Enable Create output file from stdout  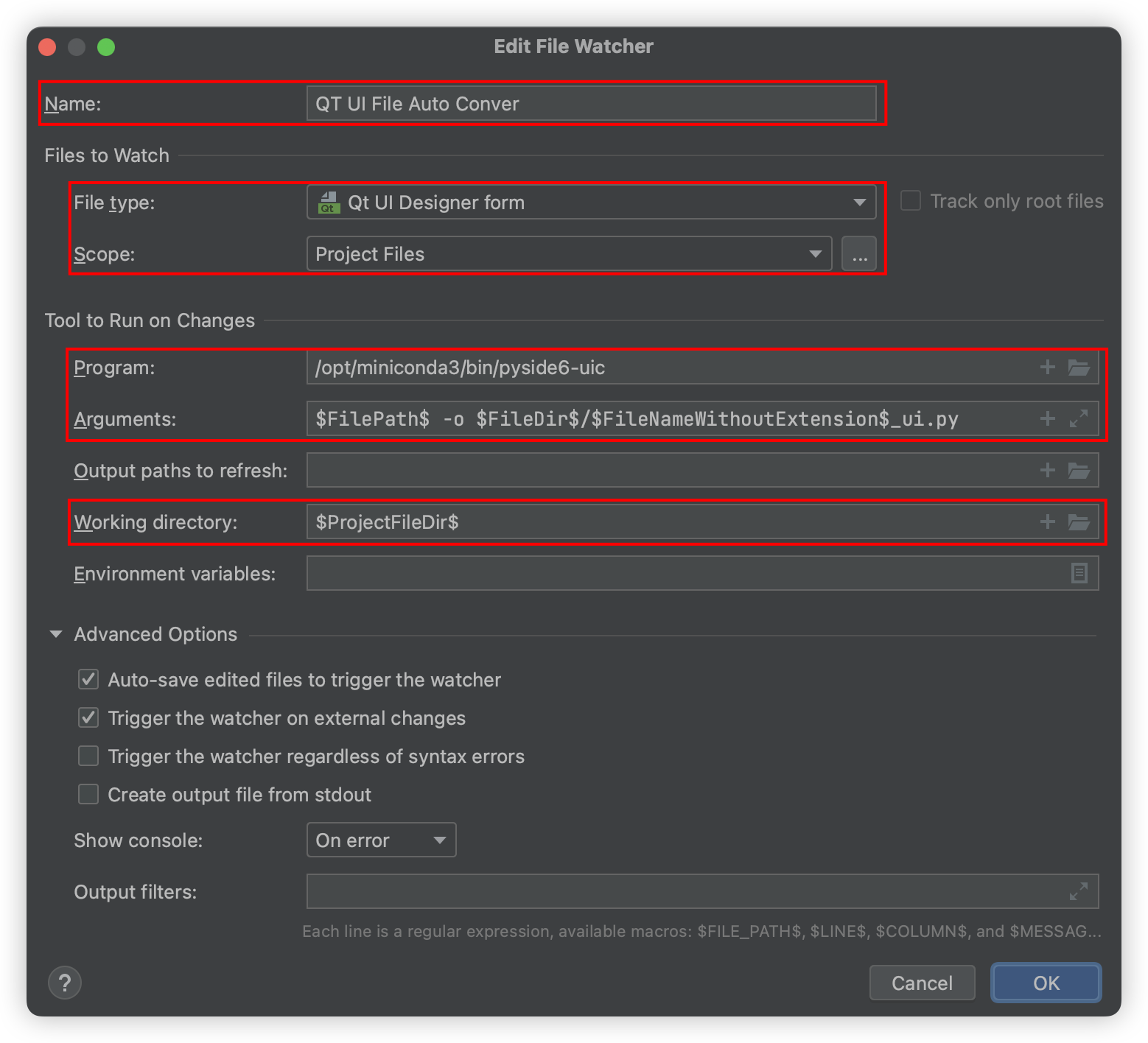[x=88, y=795]
